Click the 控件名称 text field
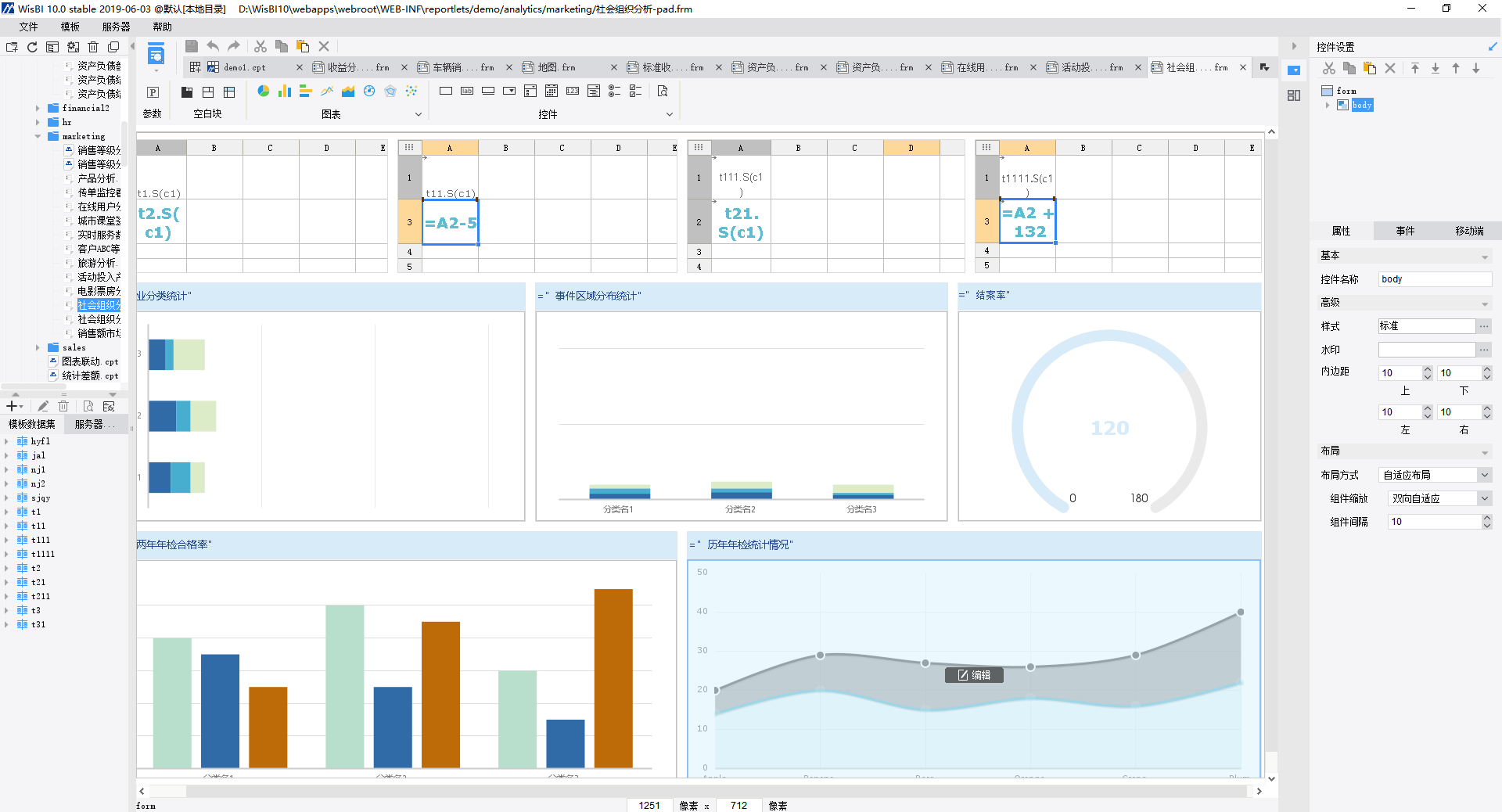The height and width of the screenshot is (812, 1502). tap(1434, 279)
